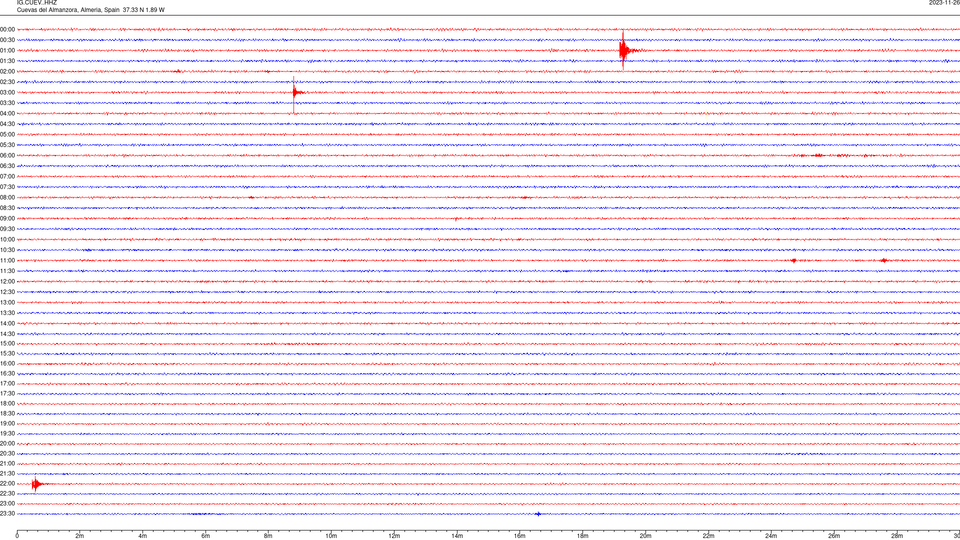Select the 06:00 time label
This screenshot has width=960, height=540.
[7, 156]
